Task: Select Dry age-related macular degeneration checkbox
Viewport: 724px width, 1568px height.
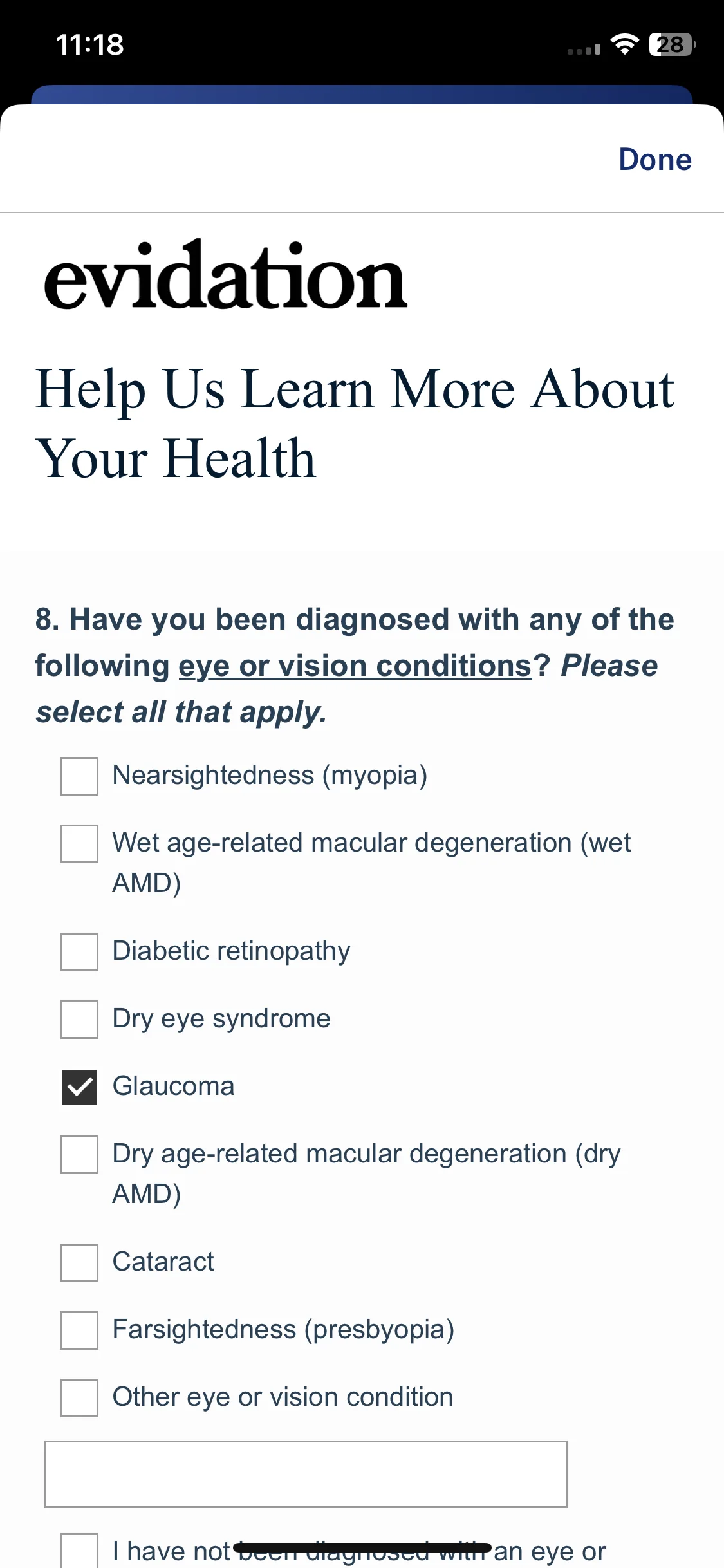Action: pyautogui.click(x=79, y=1155)
